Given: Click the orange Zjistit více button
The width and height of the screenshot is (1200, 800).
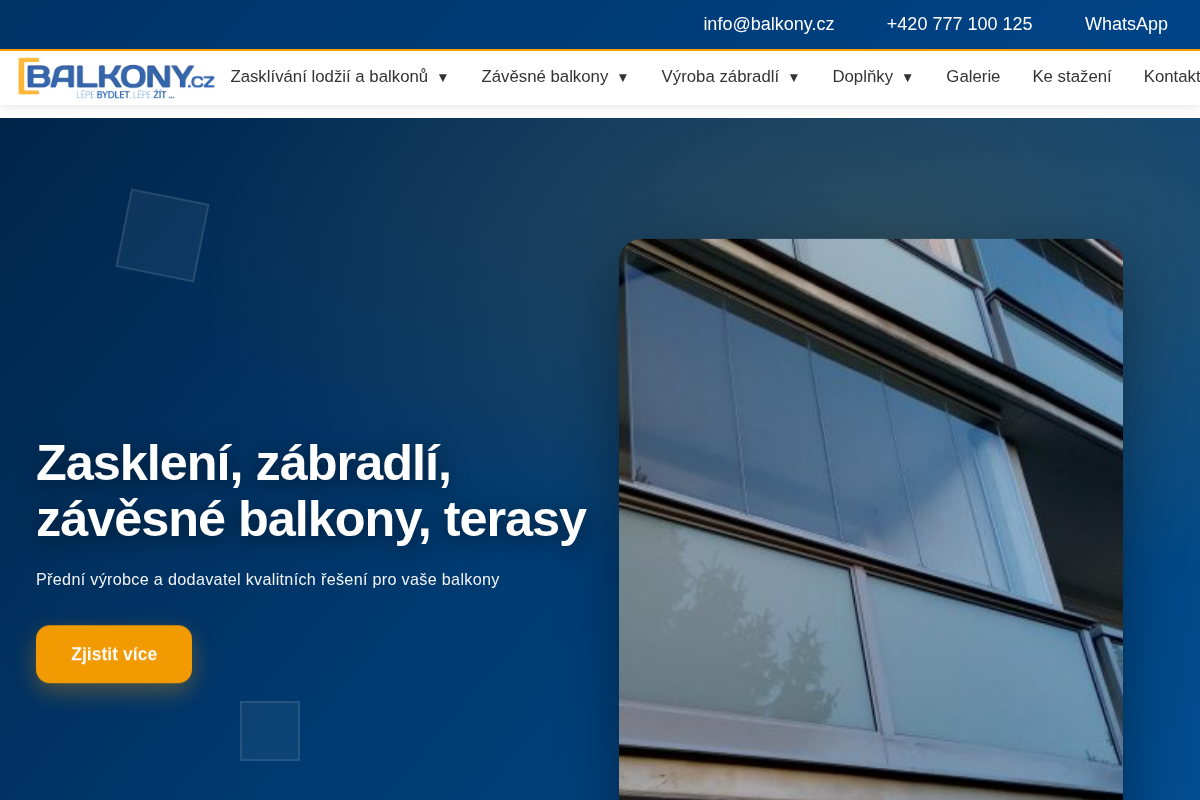Looking at the screenshot, I should coord(114,654).
